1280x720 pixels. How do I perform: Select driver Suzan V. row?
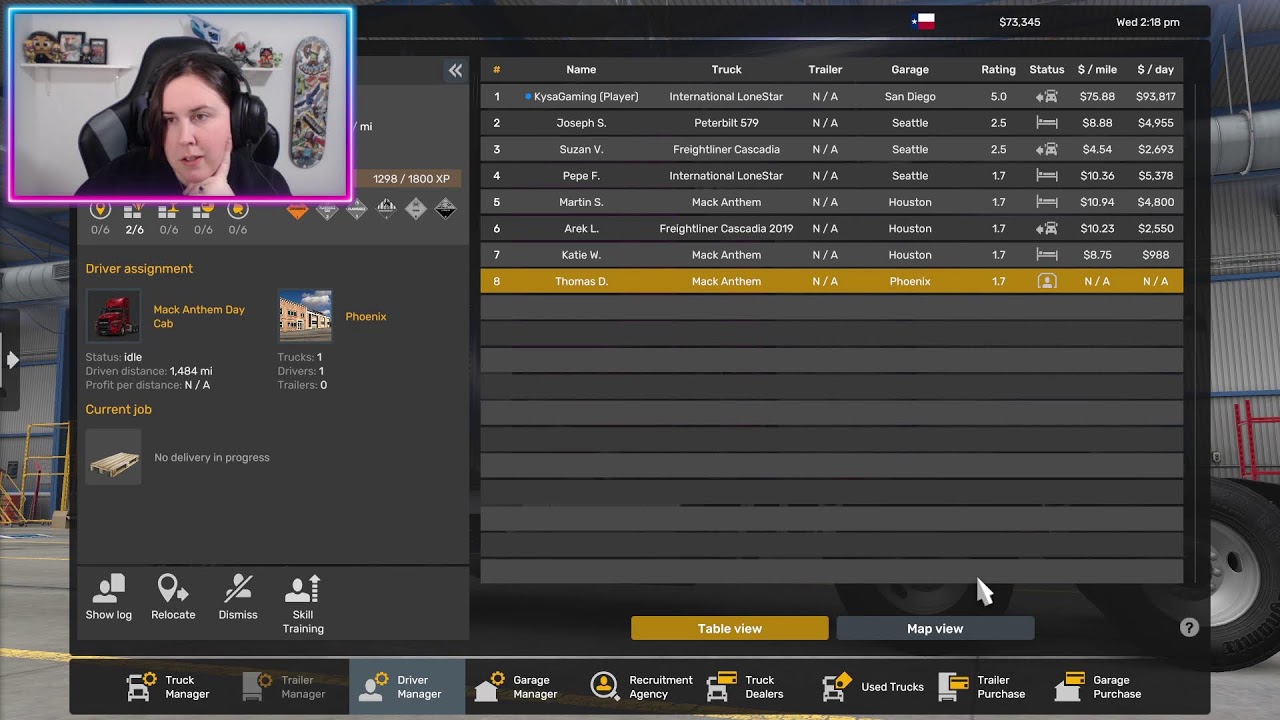(831, 149)
